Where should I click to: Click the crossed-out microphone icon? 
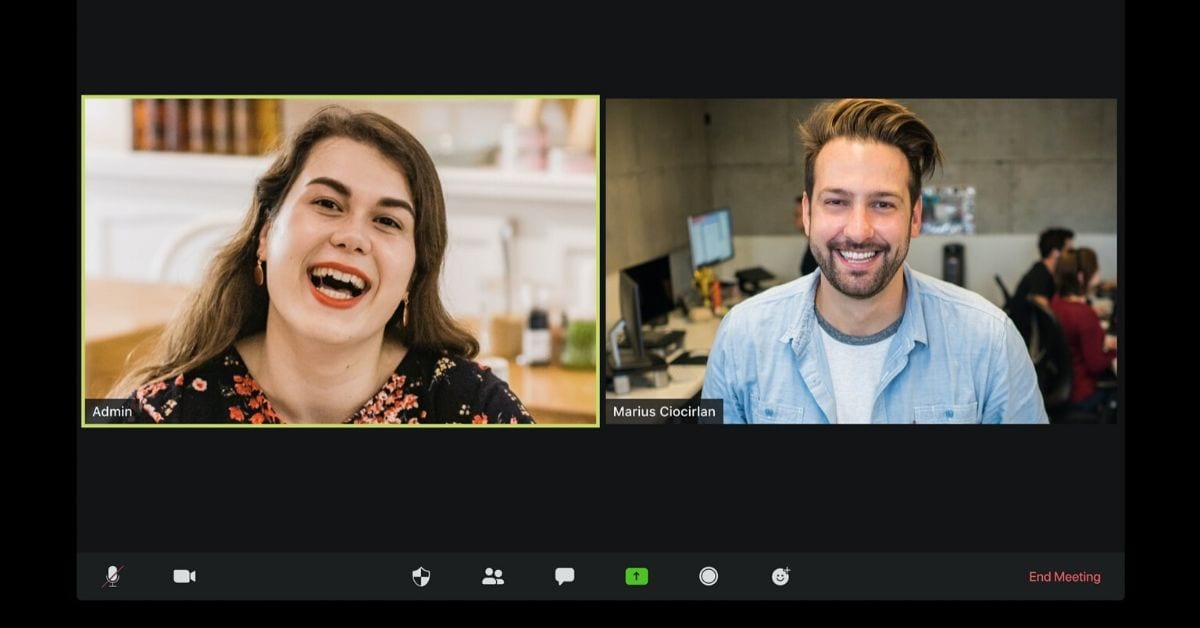point(113,576)
